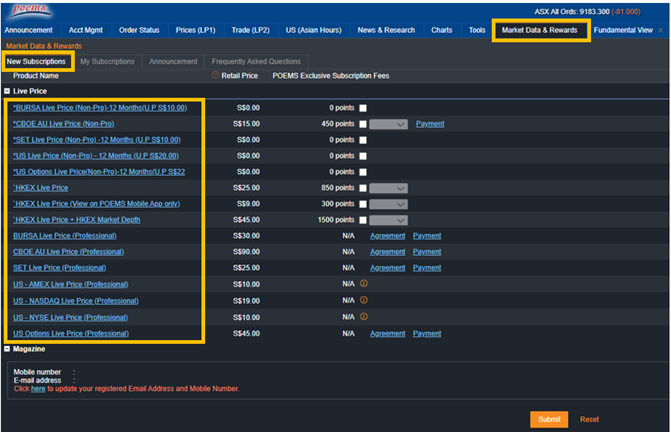Image resolution: width=671 pixels, height=432 pixels.
Task: Open Payment link for US Options Live Price (Professional)
Action: (x=427, y=333)
